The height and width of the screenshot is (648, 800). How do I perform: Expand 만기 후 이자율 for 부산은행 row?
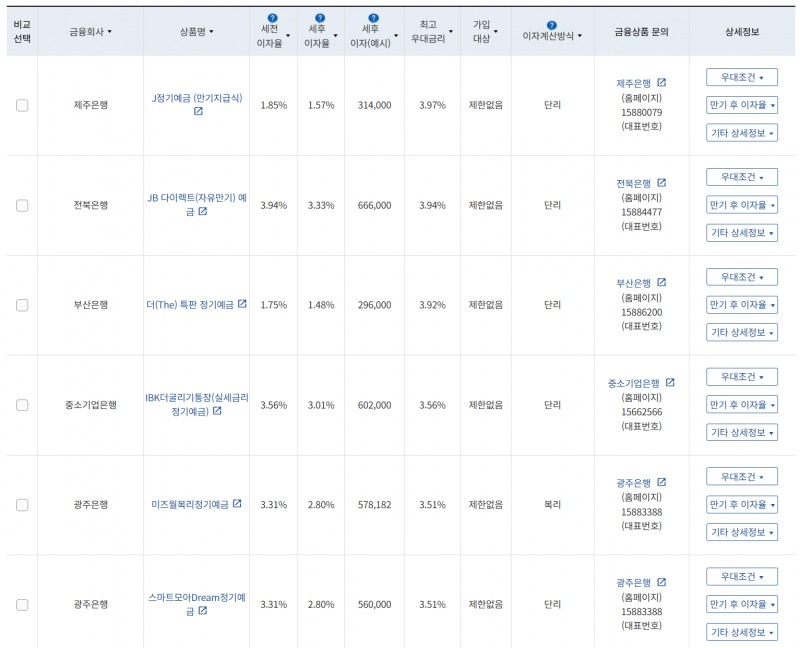(742, 305)
